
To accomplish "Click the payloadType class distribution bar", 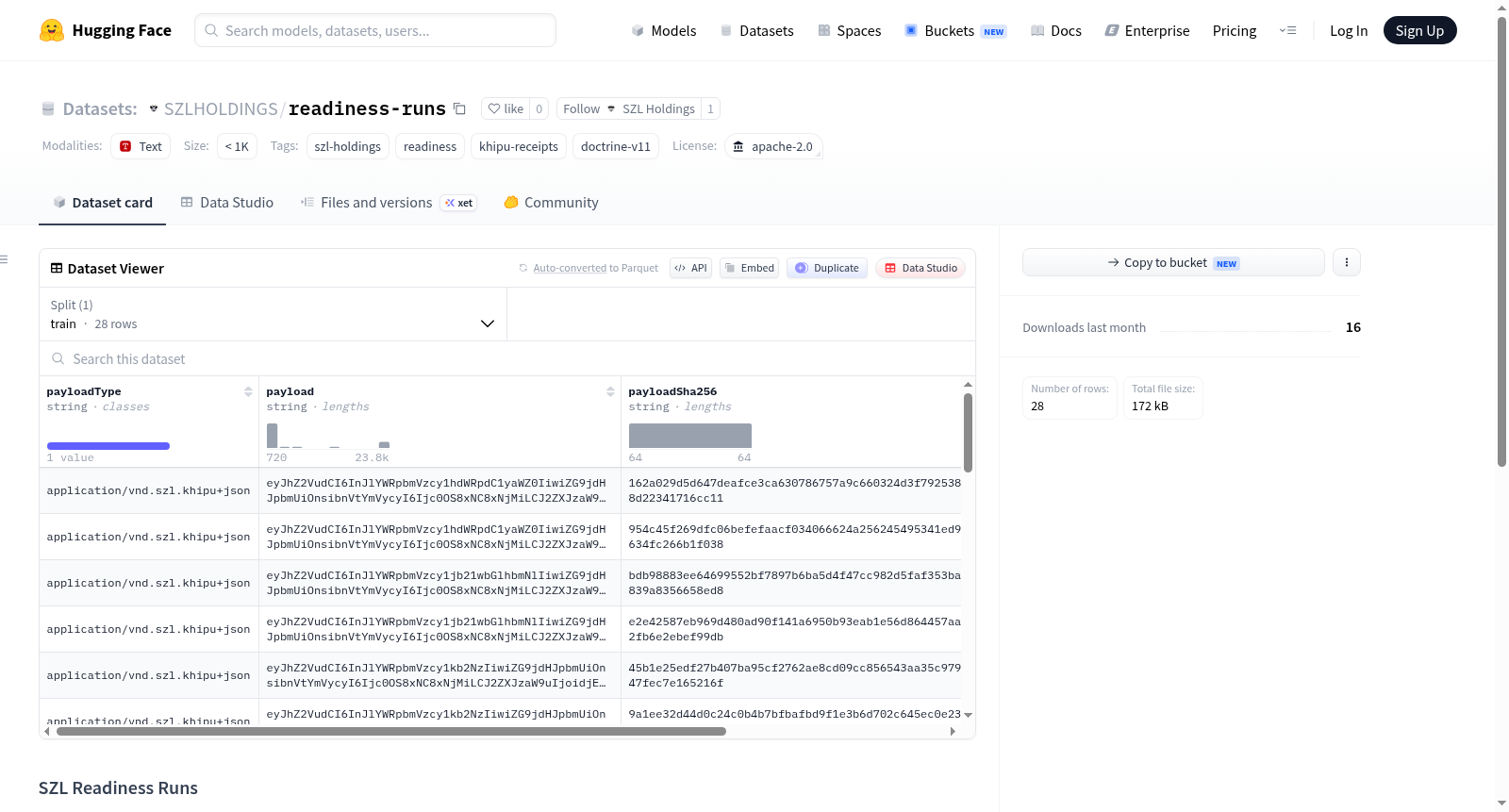I will coord(108,446).
